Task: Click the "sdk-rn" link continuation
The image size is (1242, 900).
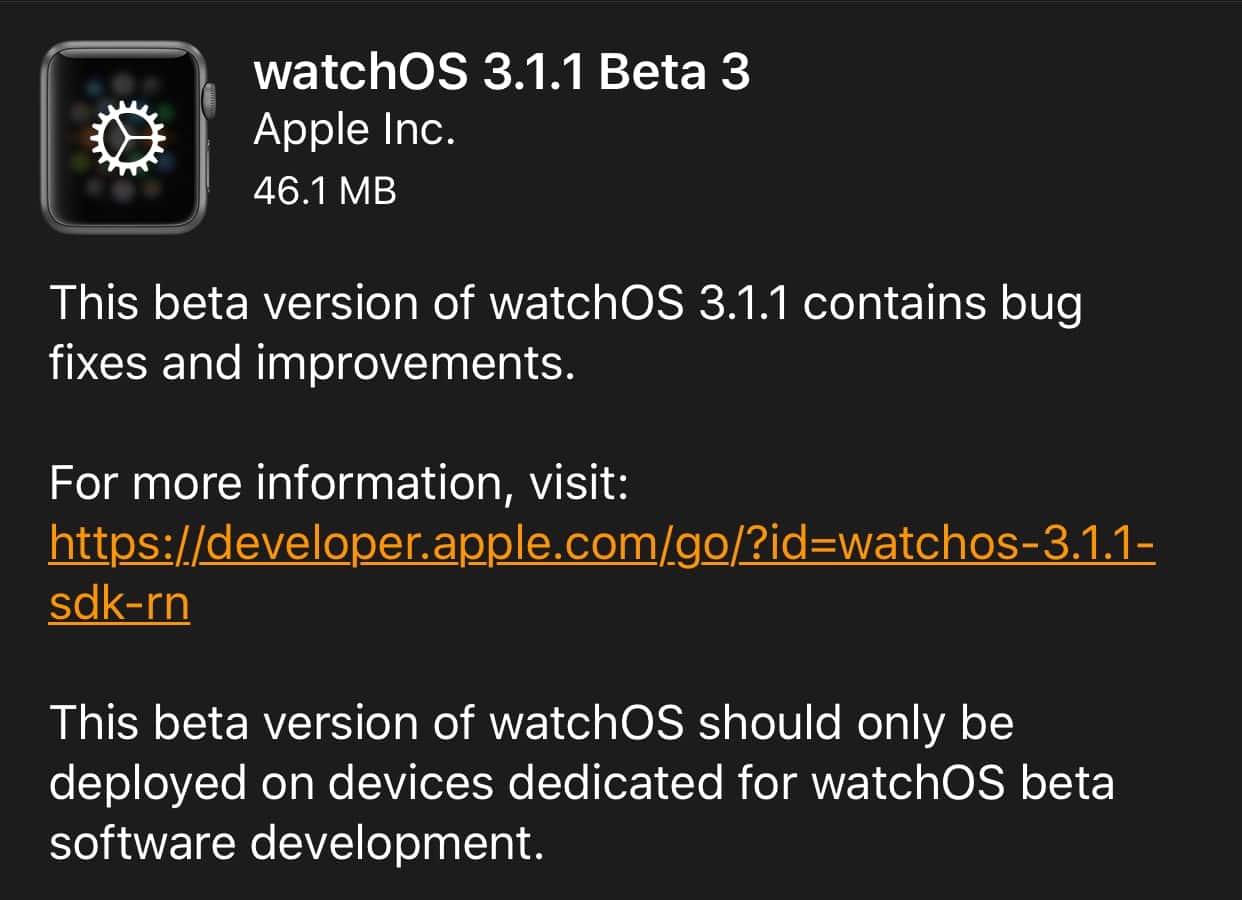Action: pos(119,604)
